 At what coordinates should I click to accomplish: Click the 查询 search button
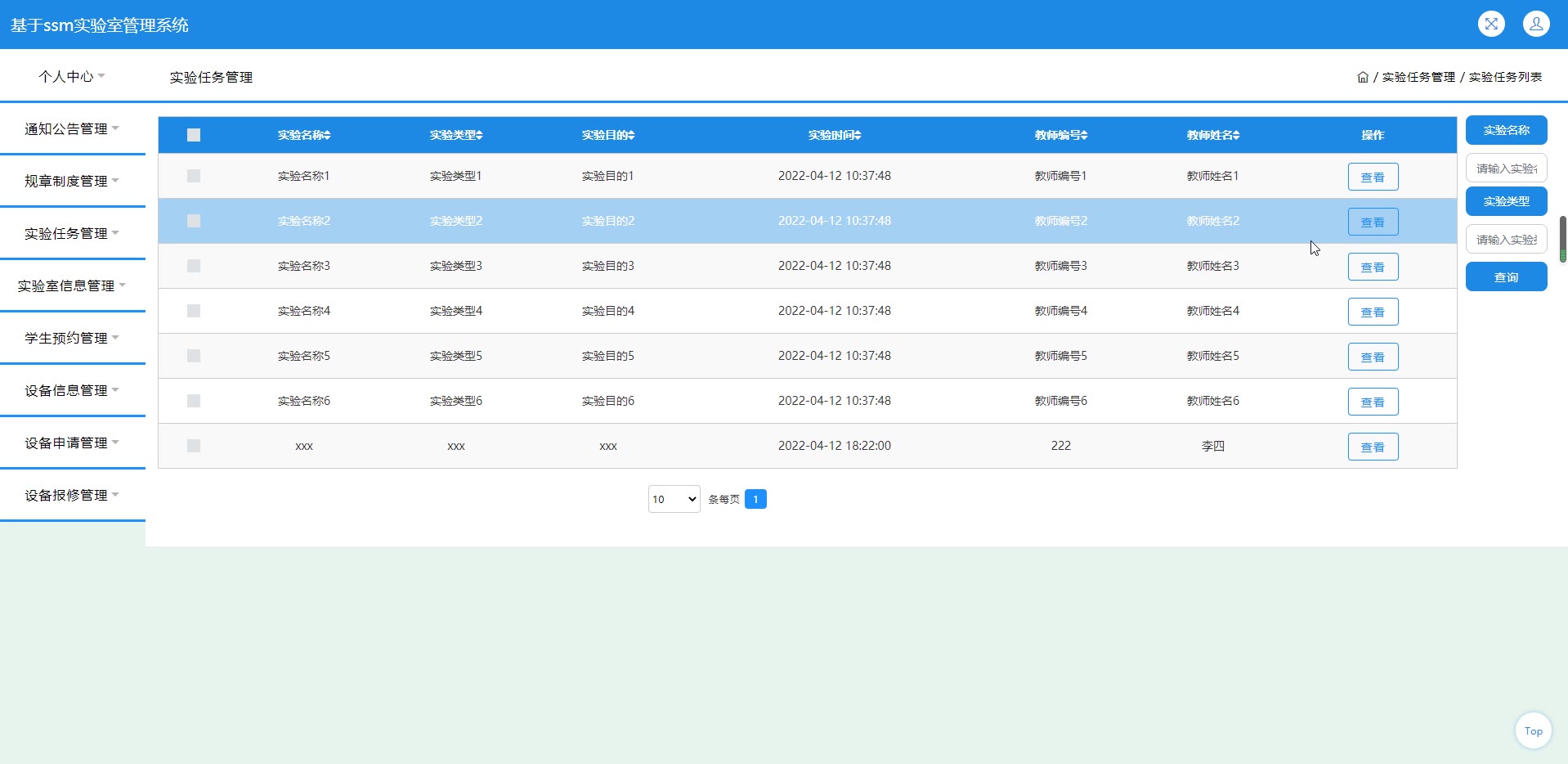1506,276
